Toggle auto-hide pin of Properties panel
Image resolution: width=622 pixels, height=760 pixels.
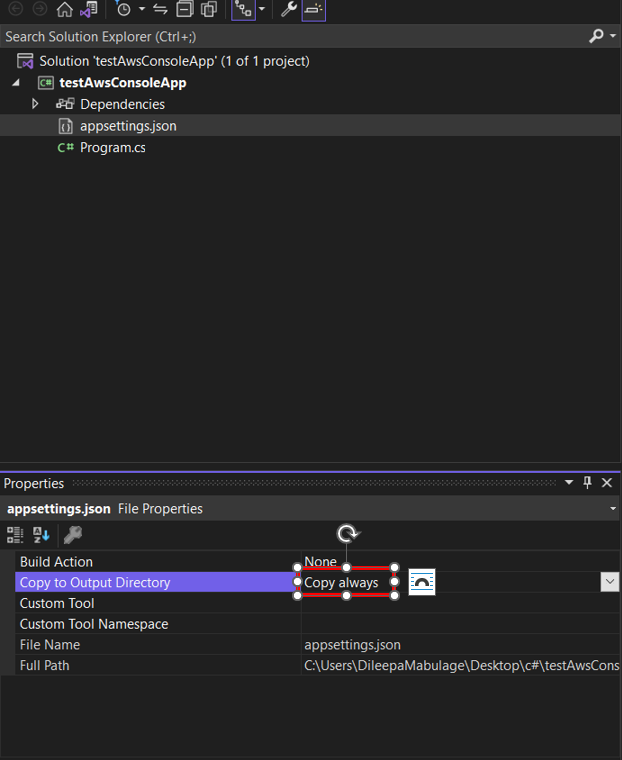point(587,482)
